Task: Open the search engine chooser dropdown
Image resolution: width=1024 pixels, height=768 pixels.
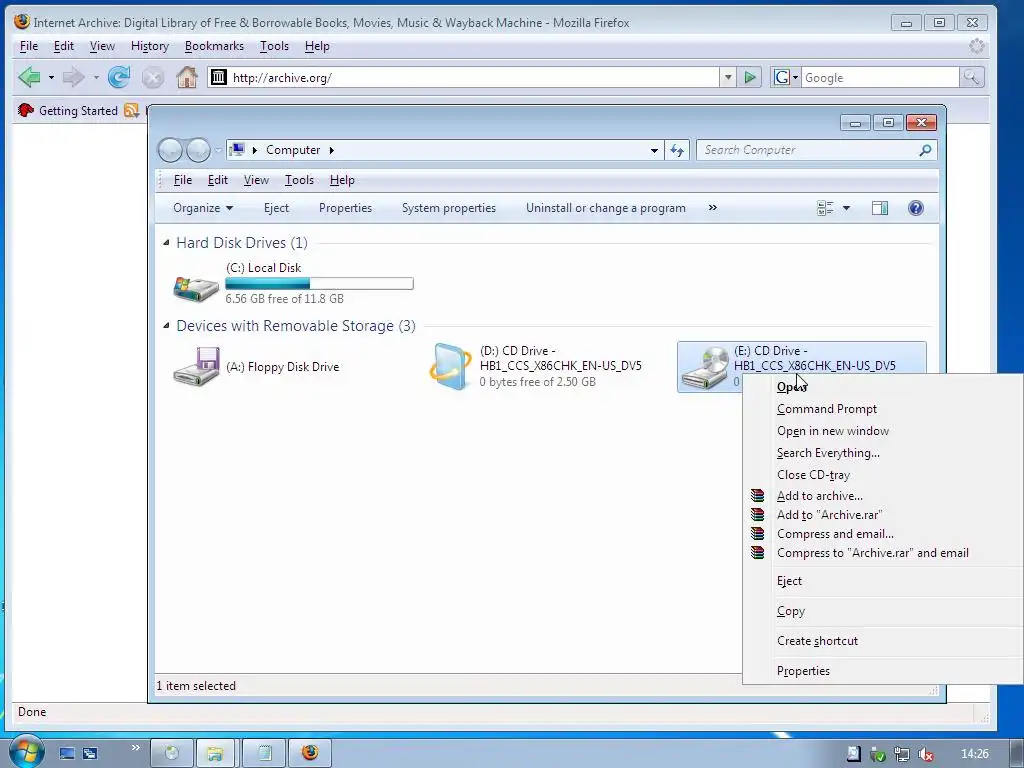Action: coord(795,78)
